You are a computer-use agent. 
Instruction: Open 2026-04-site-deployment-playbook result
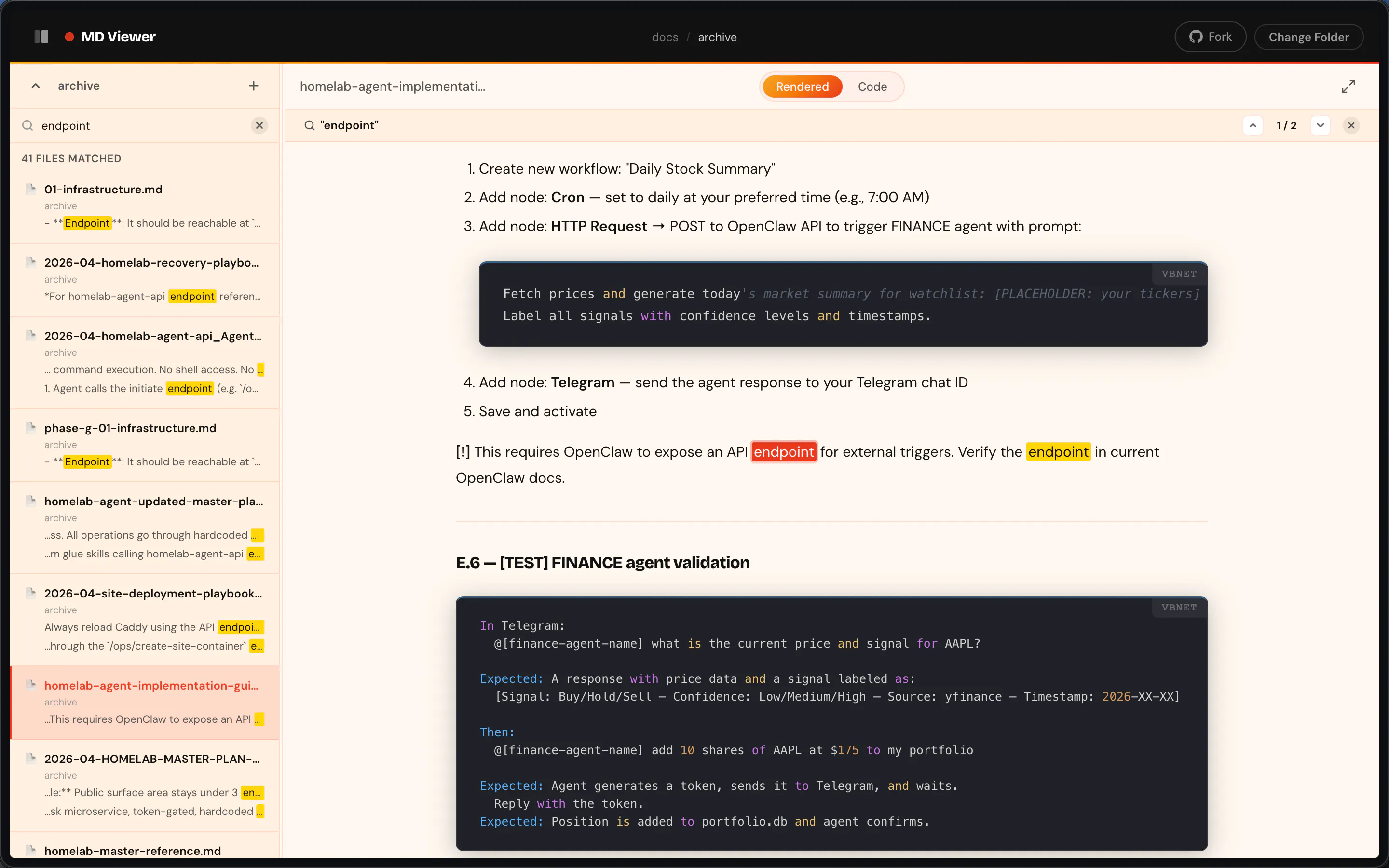tap(145, 620)
